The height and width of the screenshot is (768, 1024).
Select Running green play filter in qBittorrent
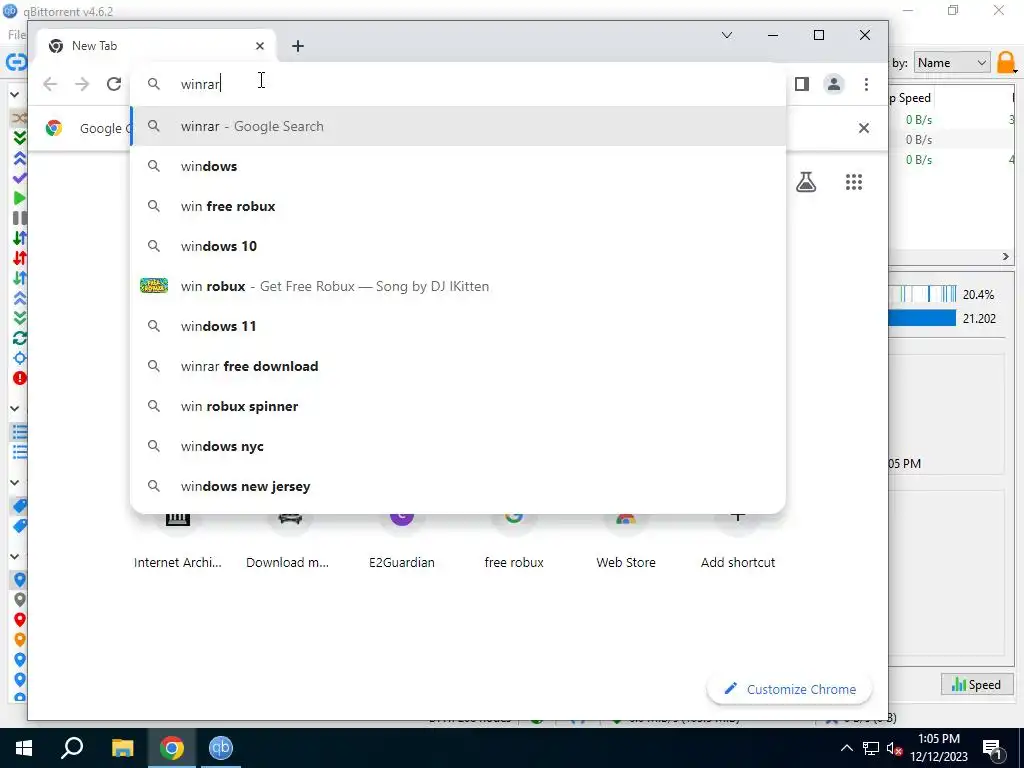20,198
